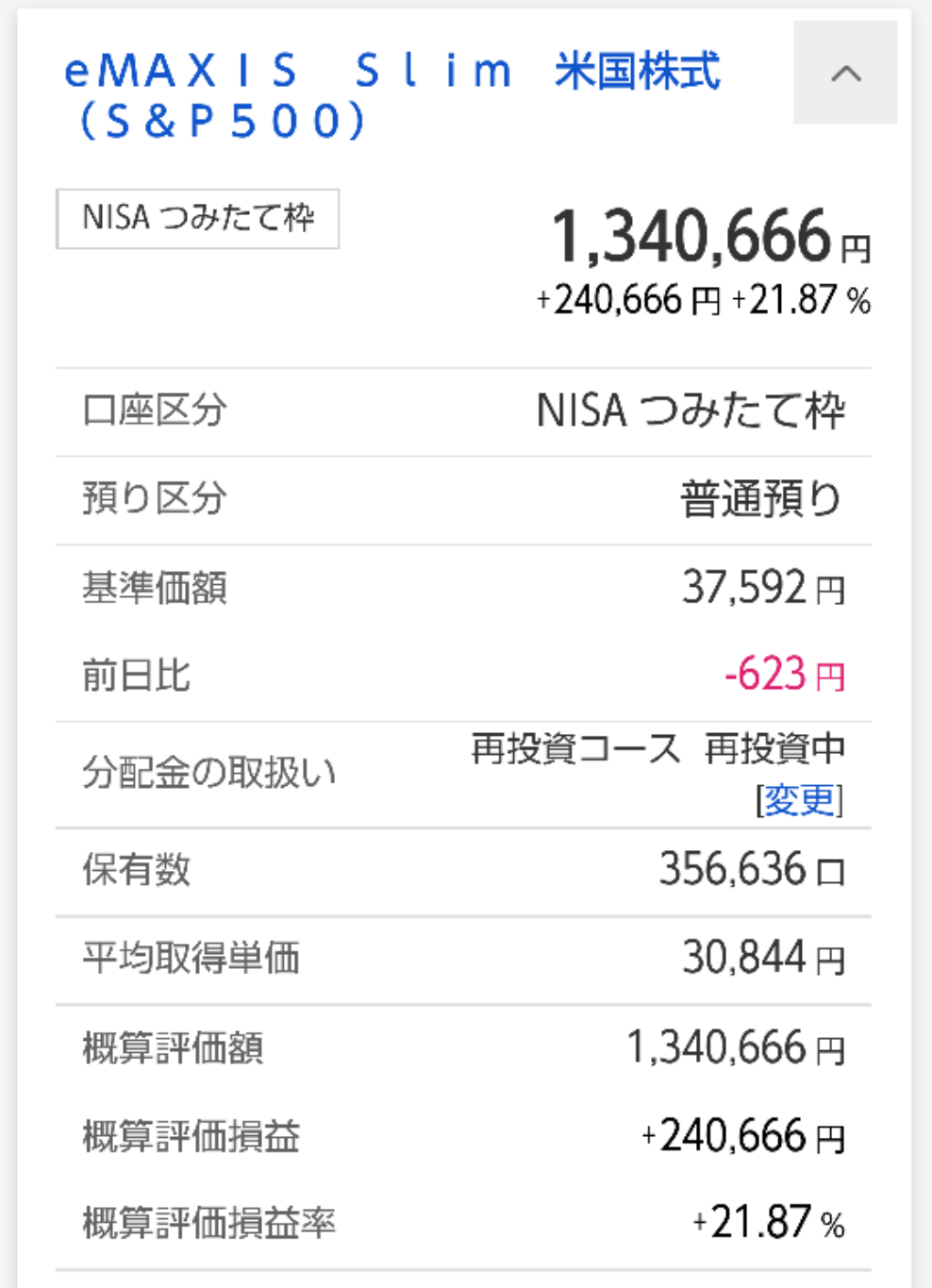The image size is (932, 1288).
Task: Click the bordered NISA つみたて枠 badge under the title
Action: 197,219
